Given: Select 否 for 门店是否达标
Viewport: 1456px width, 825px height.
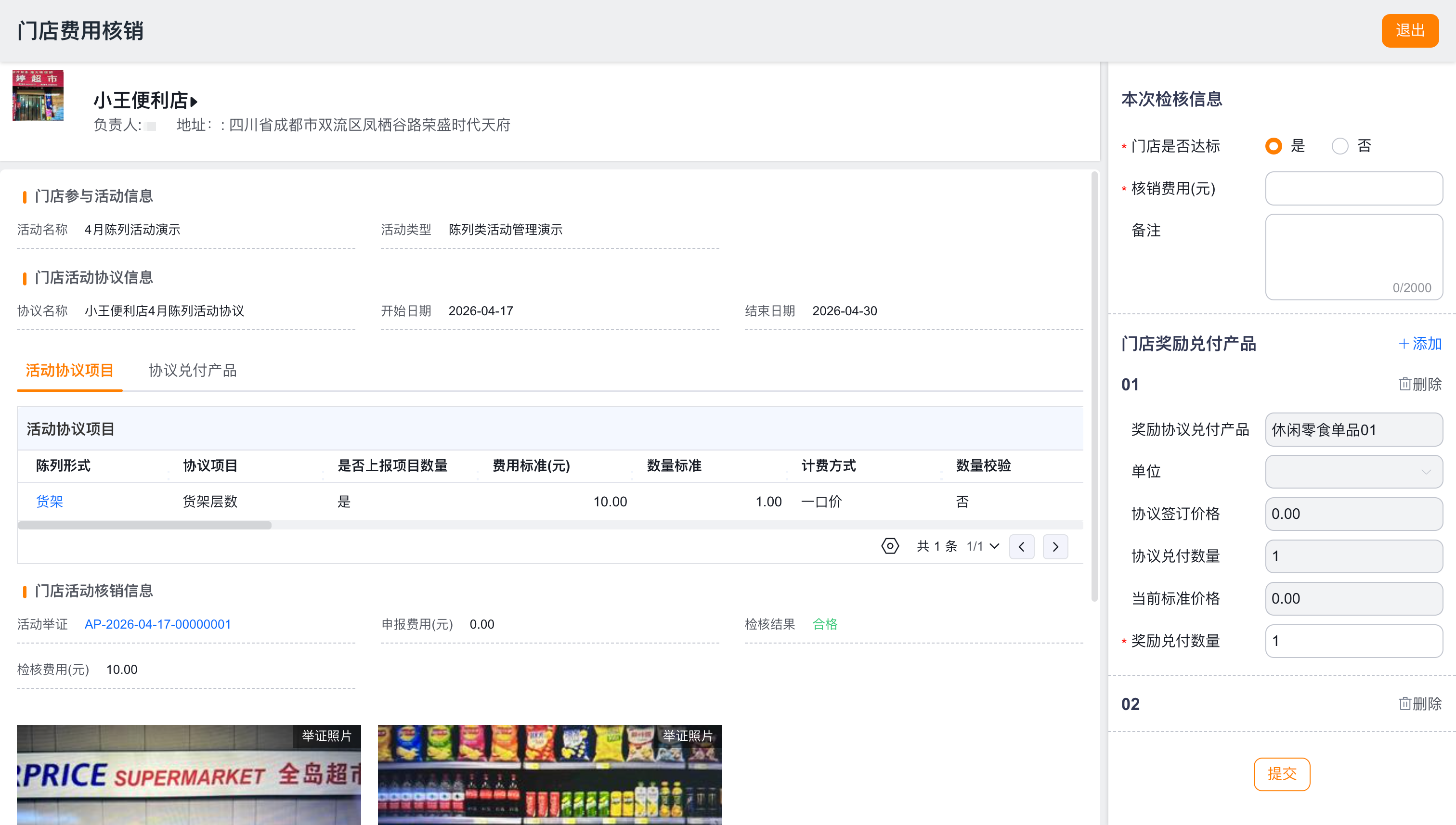Looking at the screenshot, I should coord(1340,146).
